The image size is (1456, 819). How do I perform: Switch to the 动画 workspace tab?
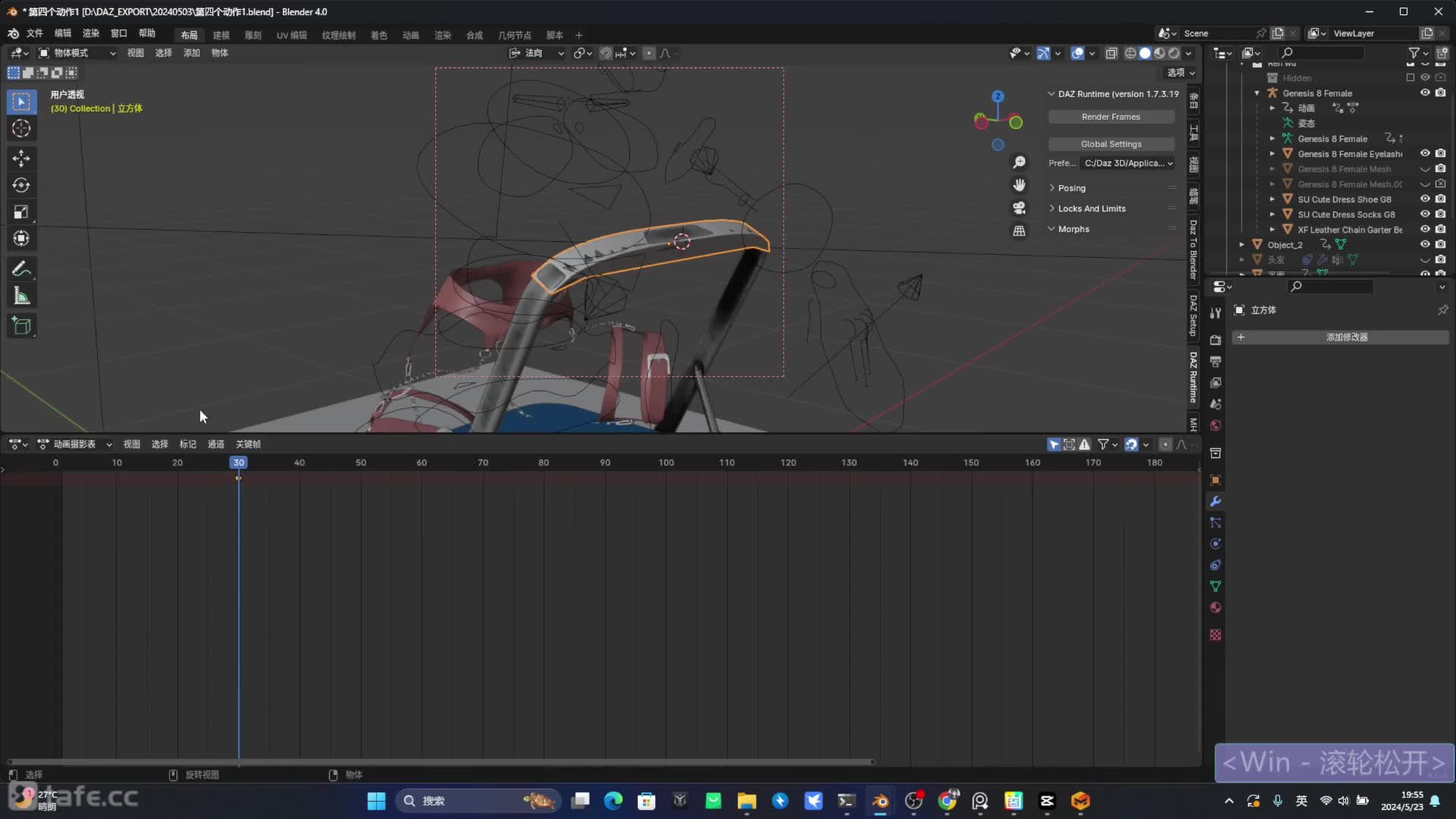point(411,35)
